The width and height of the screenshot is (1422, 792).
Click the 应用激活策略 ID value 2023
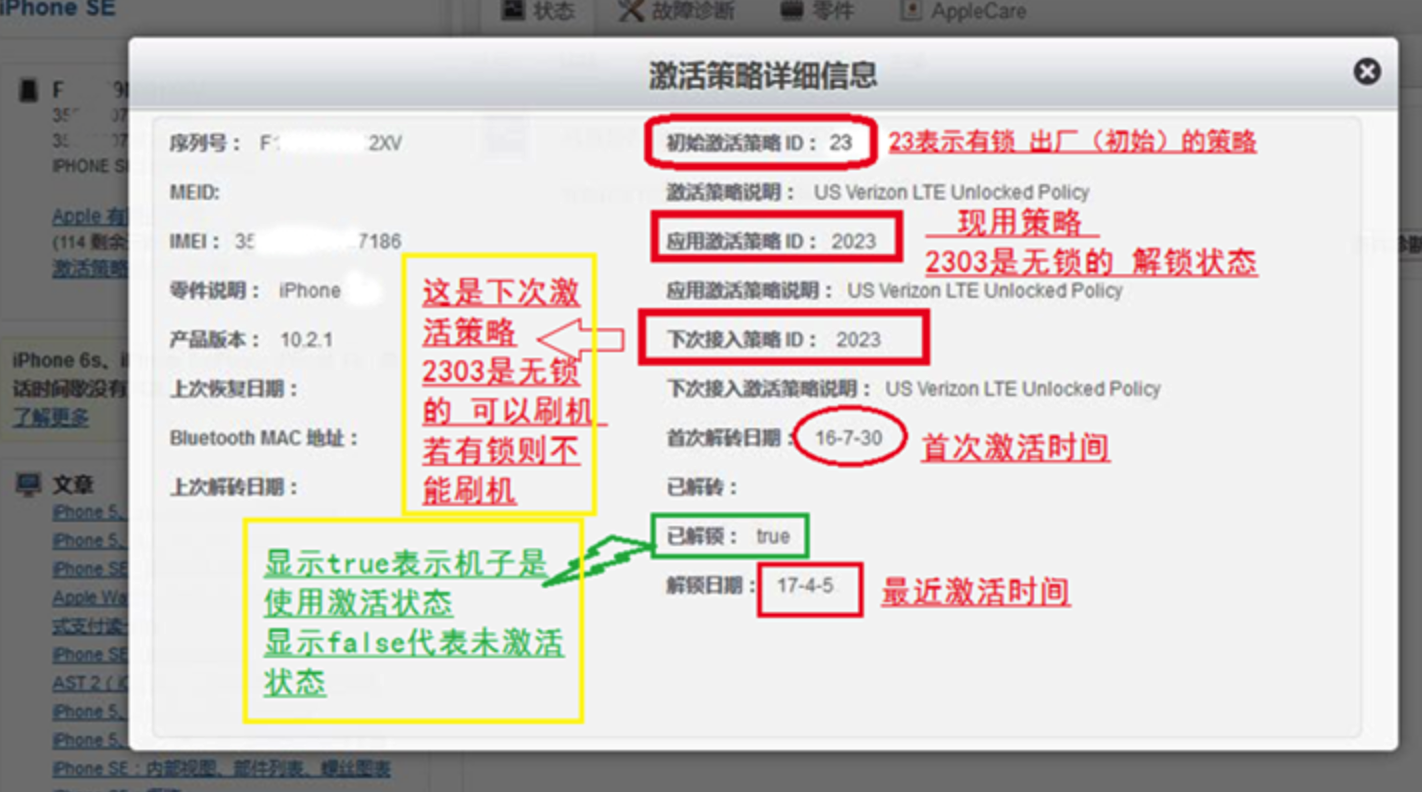click(853, 241)
